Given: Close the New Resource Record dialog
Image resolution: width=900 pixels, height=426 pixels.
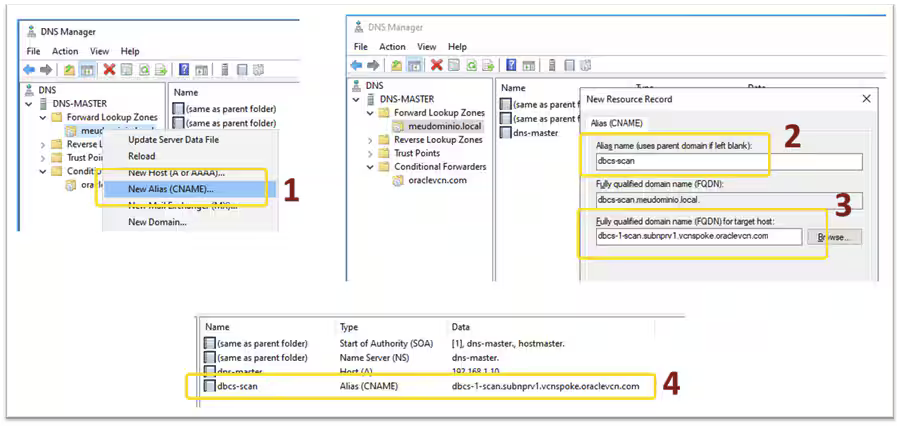Looking at the screenshot, I should [x=867, y=99].
